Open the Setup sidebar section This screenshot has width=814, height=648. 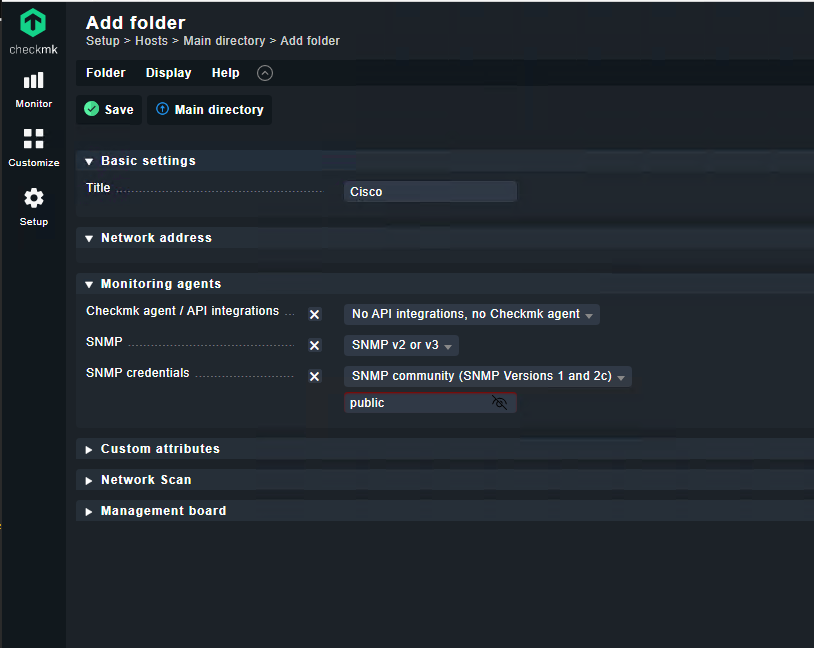33,207
